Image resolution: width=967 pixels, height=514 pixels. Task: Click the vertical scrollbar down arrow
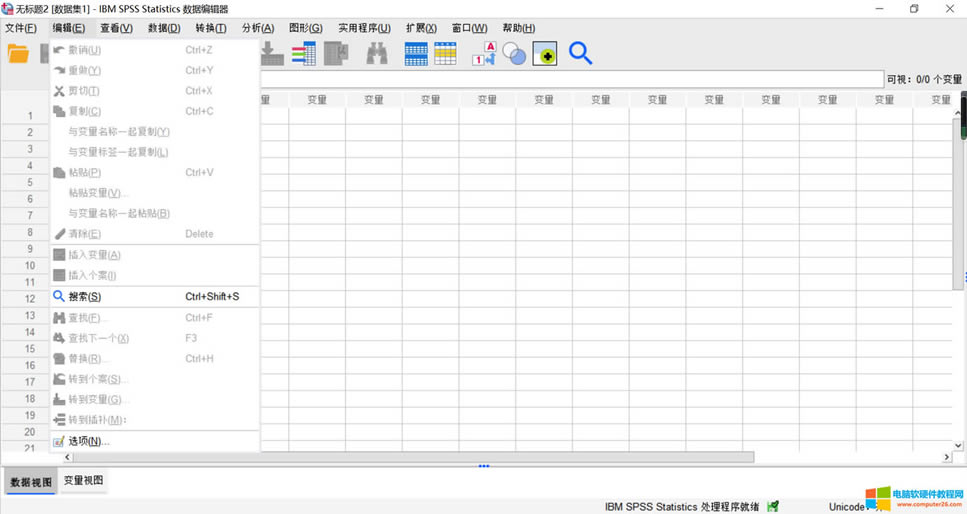point(960,444)
